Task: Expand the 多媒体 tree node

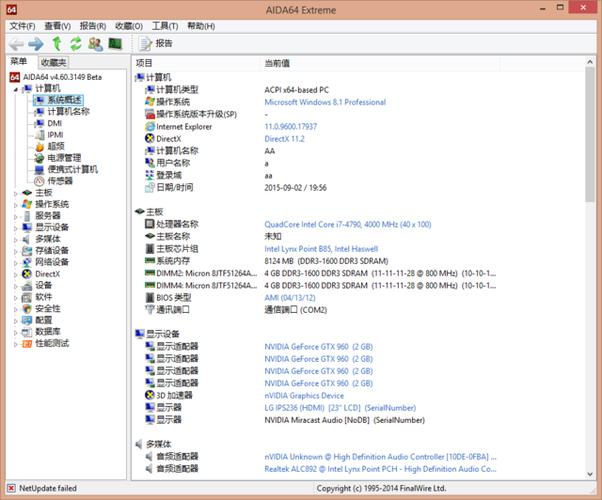Action: (x=16, y=240)
